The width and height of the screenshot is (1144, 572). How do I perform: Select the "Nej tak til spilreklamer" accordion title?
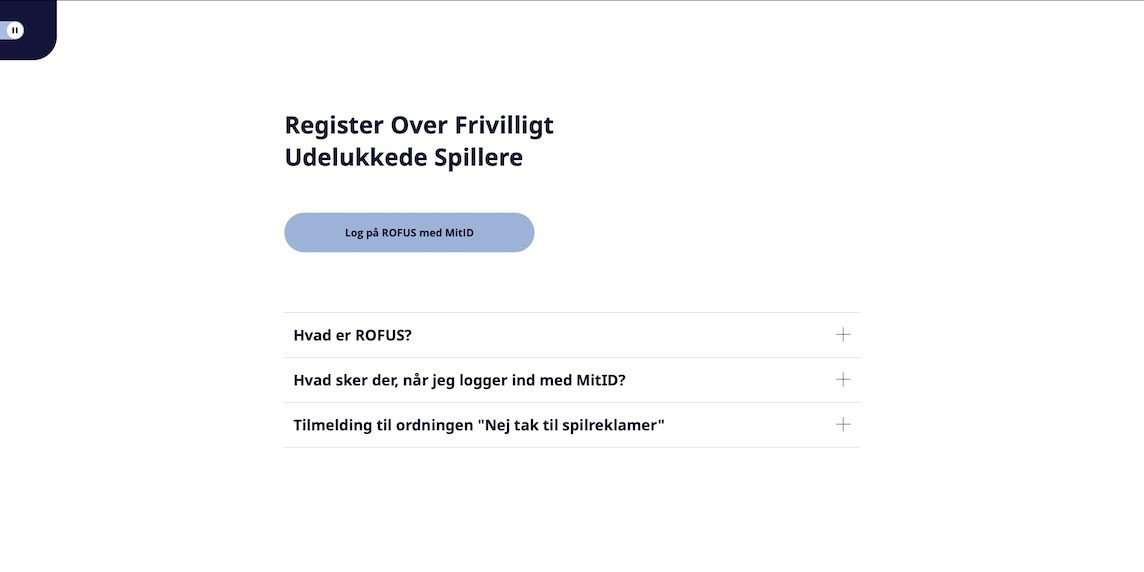479,425
